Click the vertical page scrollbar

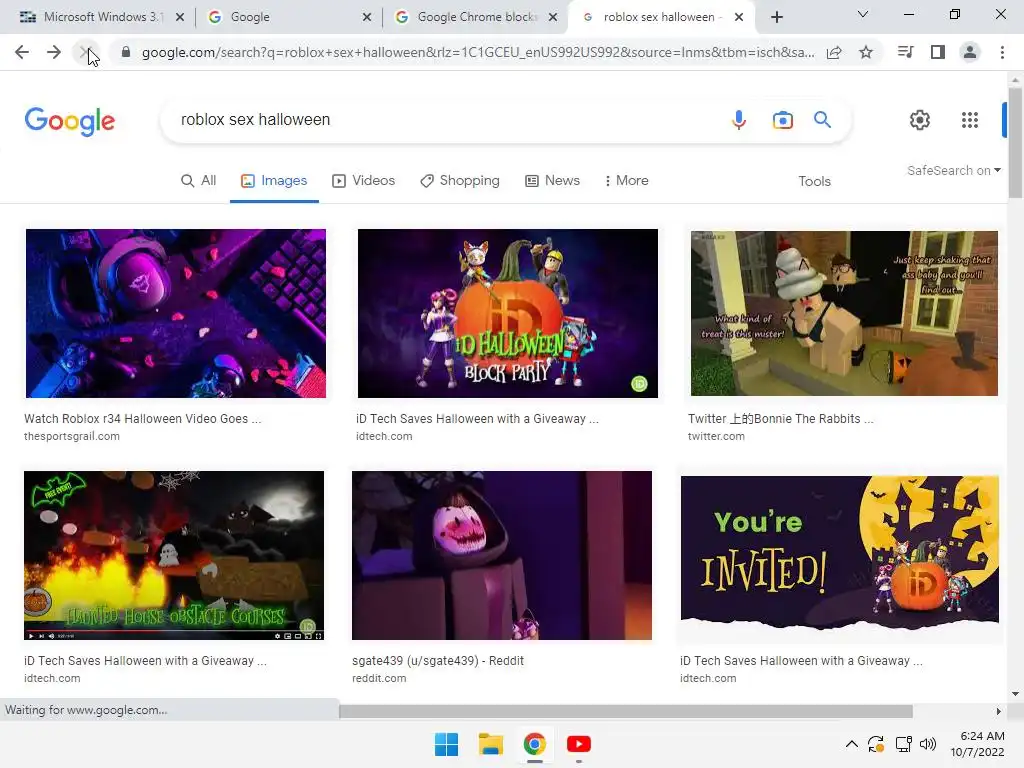[1015, 142]
